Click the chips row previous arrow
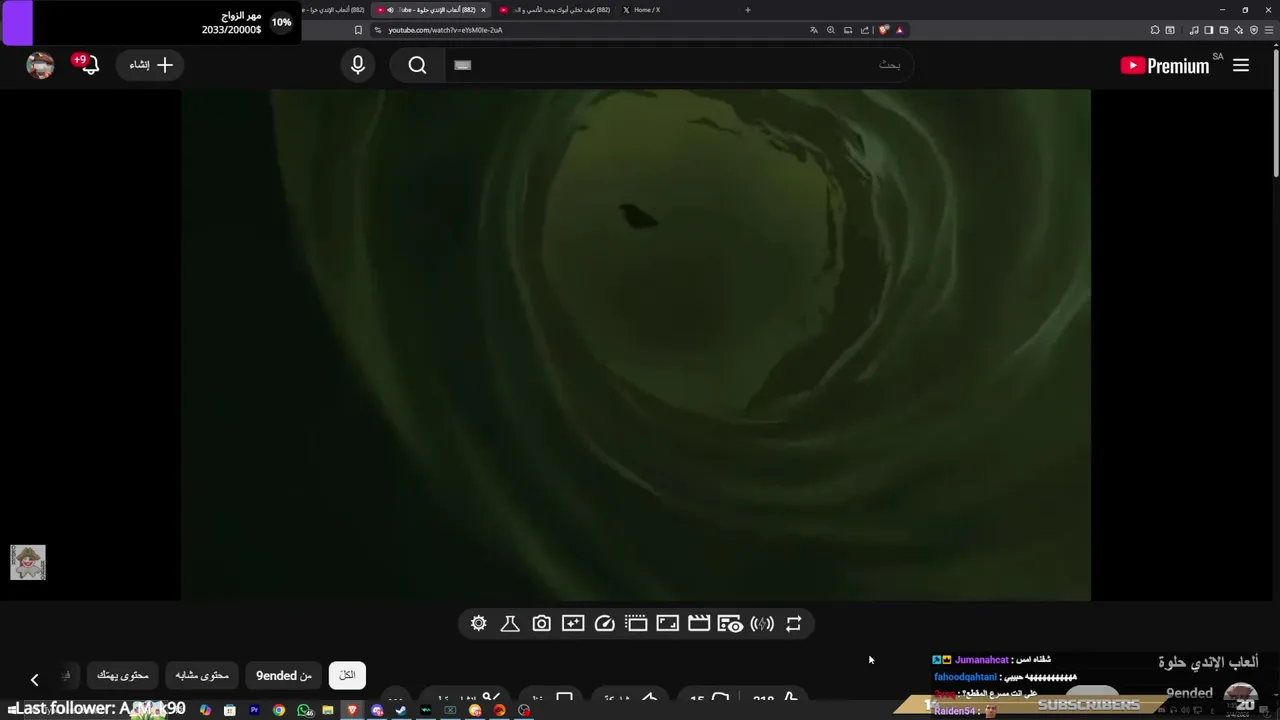This screenshot has height=720, width=1280. 34,680
